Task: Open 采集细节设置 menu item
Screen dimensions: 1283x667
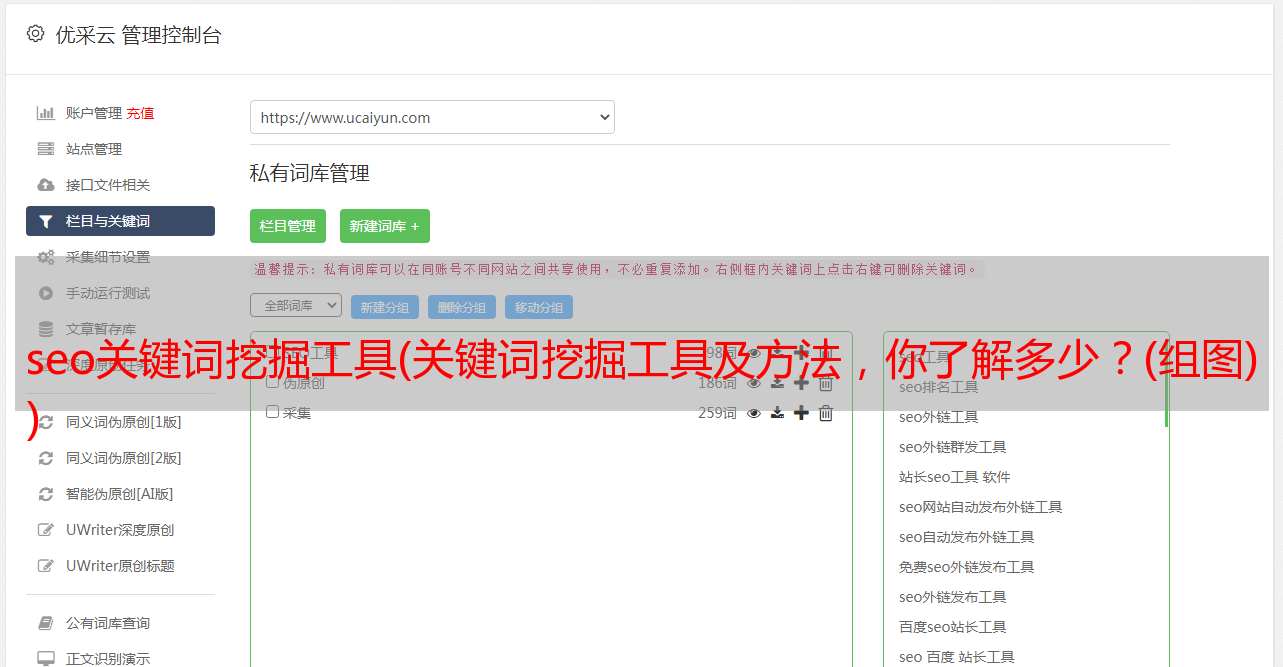Action: (108, 257)
